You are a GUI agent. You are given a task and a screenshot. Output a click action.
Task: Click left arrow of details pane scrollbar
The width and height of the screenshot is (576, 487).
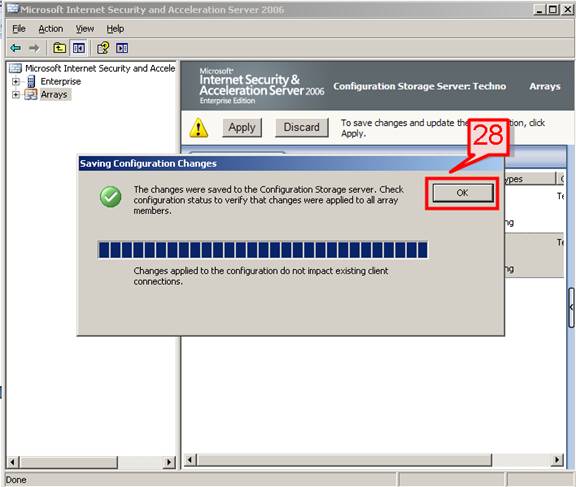coord(190,460)
